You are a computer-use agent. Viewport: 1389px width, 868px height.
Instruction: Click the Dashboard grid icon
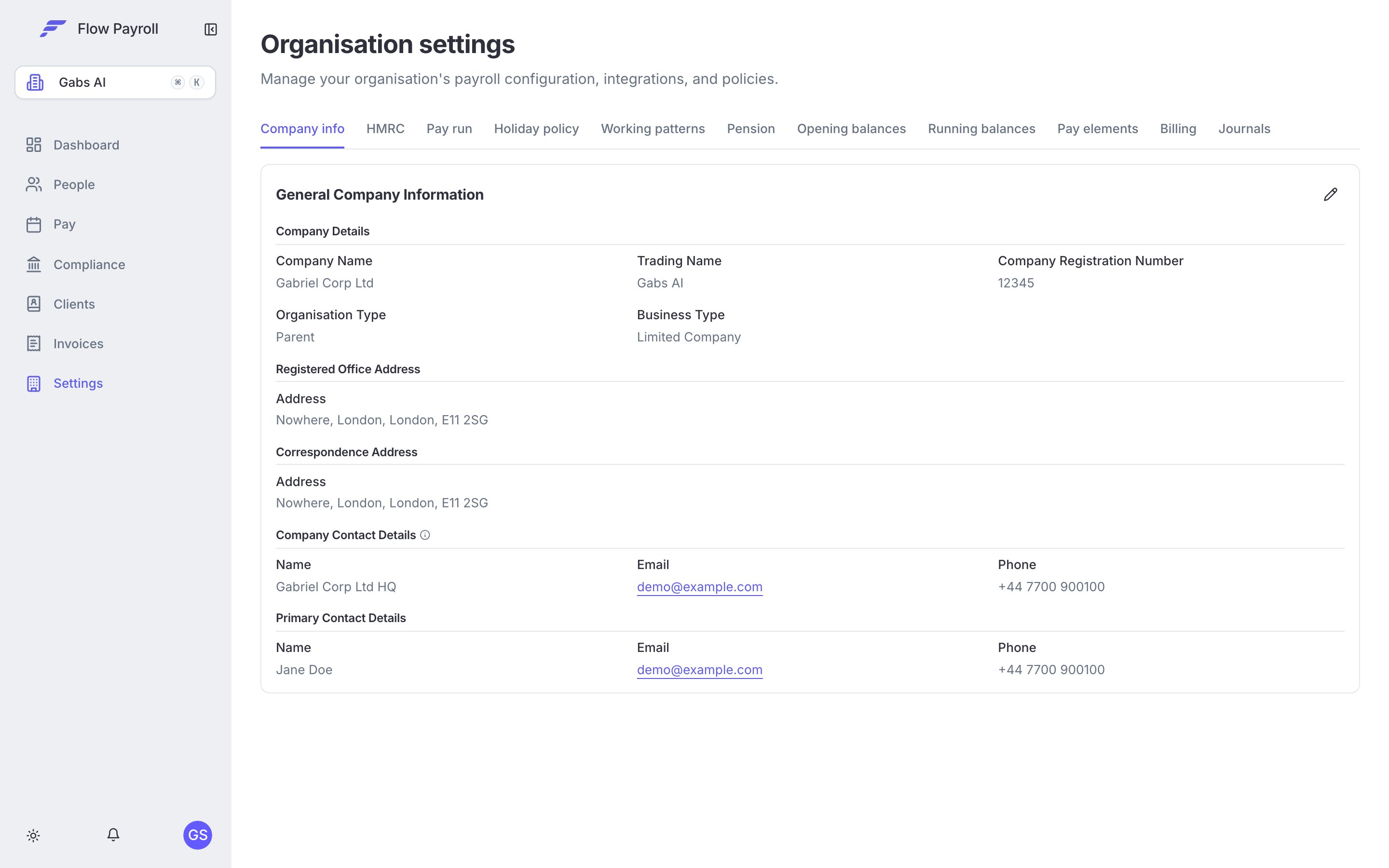tap(34, 145)
